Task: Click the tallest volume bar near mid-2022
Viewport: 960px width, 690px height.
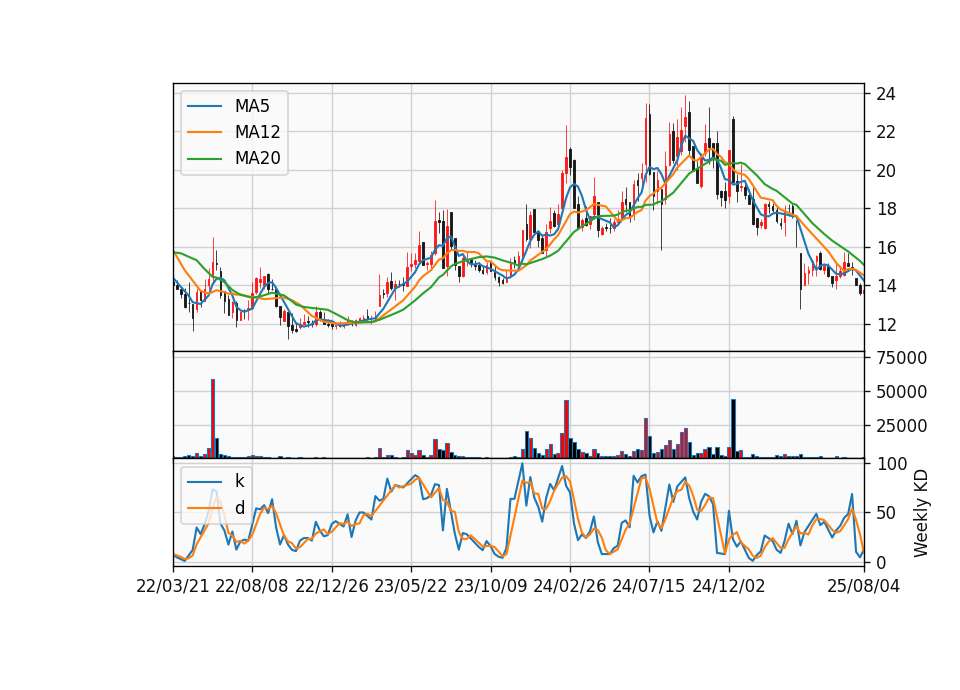Action: pos(213,418)
